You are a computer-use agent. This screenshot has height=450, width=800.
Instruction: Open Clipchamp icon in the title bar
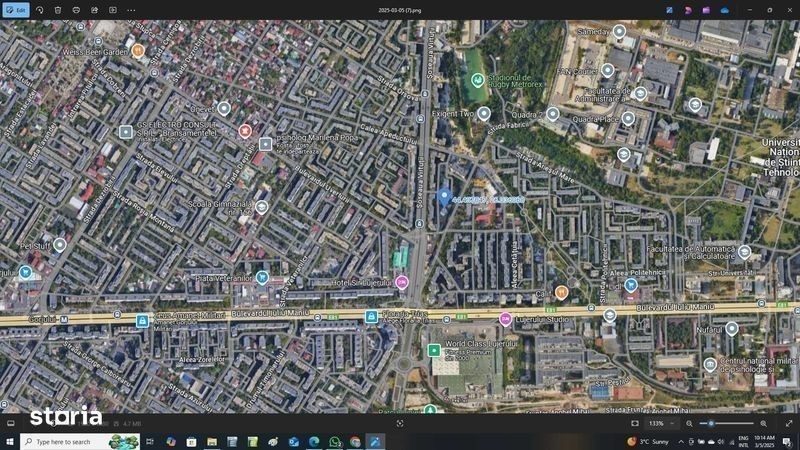pyautogui.click(x=688, y=10)
